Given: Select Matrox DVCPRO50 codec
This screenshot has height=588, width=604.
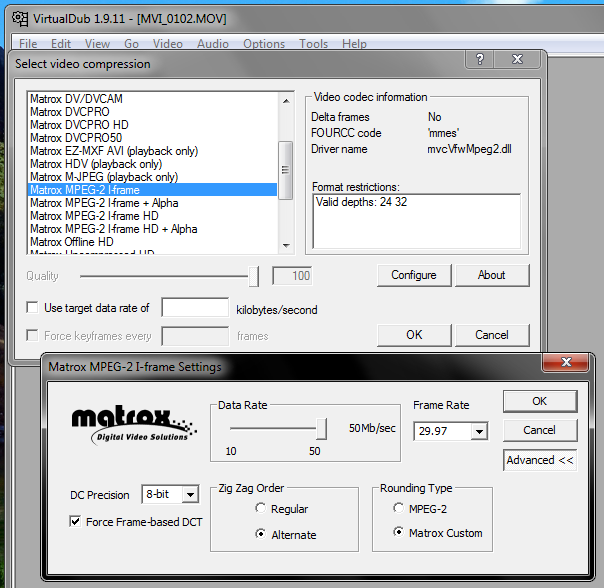Looking at the screenshot, I should pyautogui.click(x=153, y=138).
